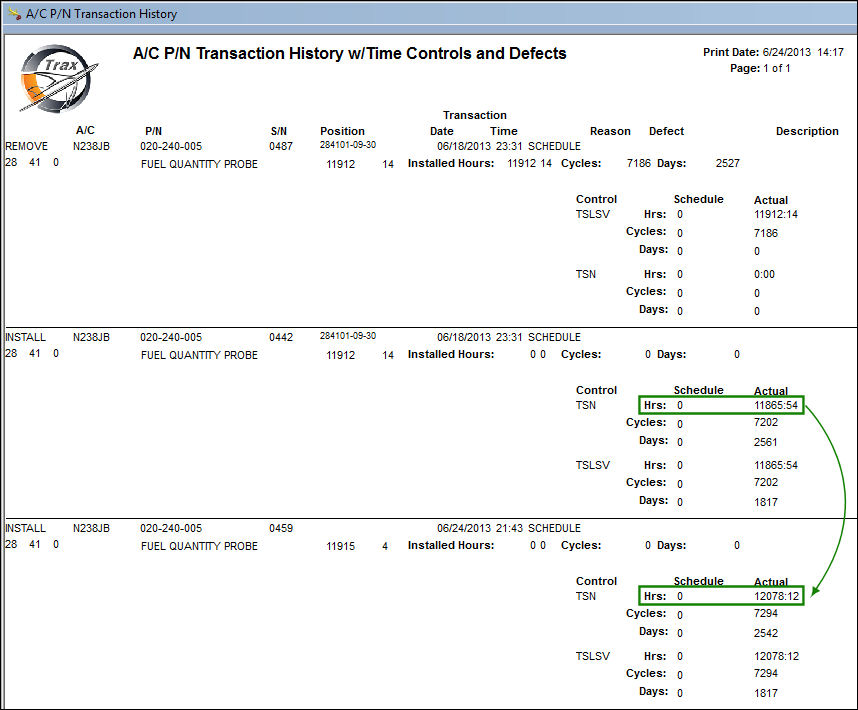Click the Trax logo image
The height and width of the screenshot is (710, 858).
tap(59, 79)
